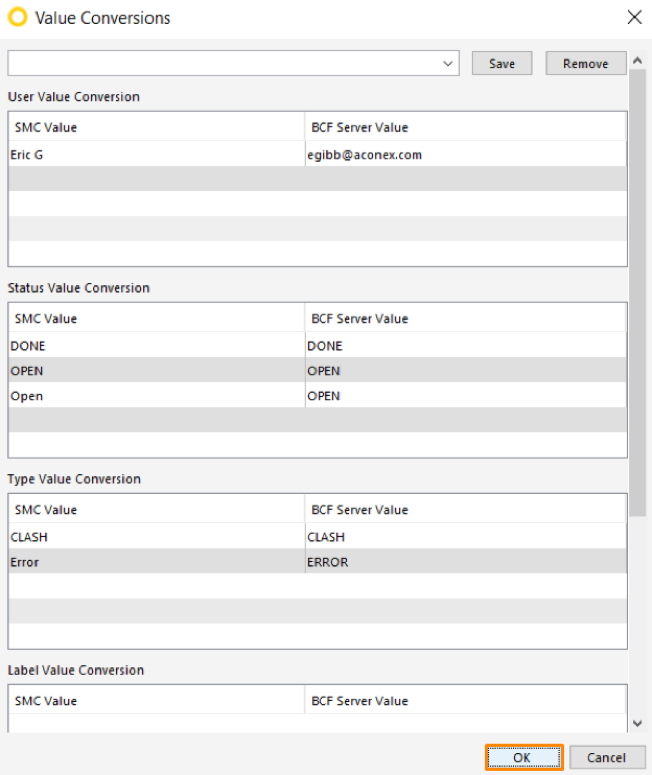The image size is (652, 775).
Task: Click the yellow circle app icon
Action: (18, 17)
